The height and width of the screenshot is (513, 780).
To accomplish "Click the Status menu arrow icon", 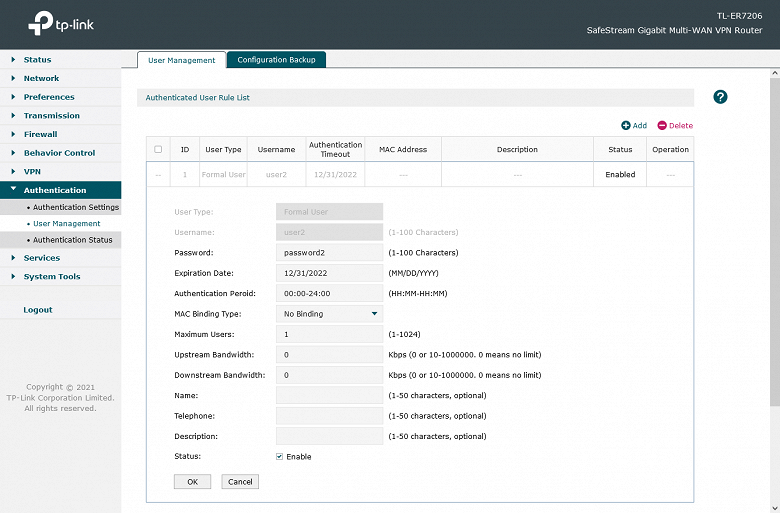I will tap(13, 59).
